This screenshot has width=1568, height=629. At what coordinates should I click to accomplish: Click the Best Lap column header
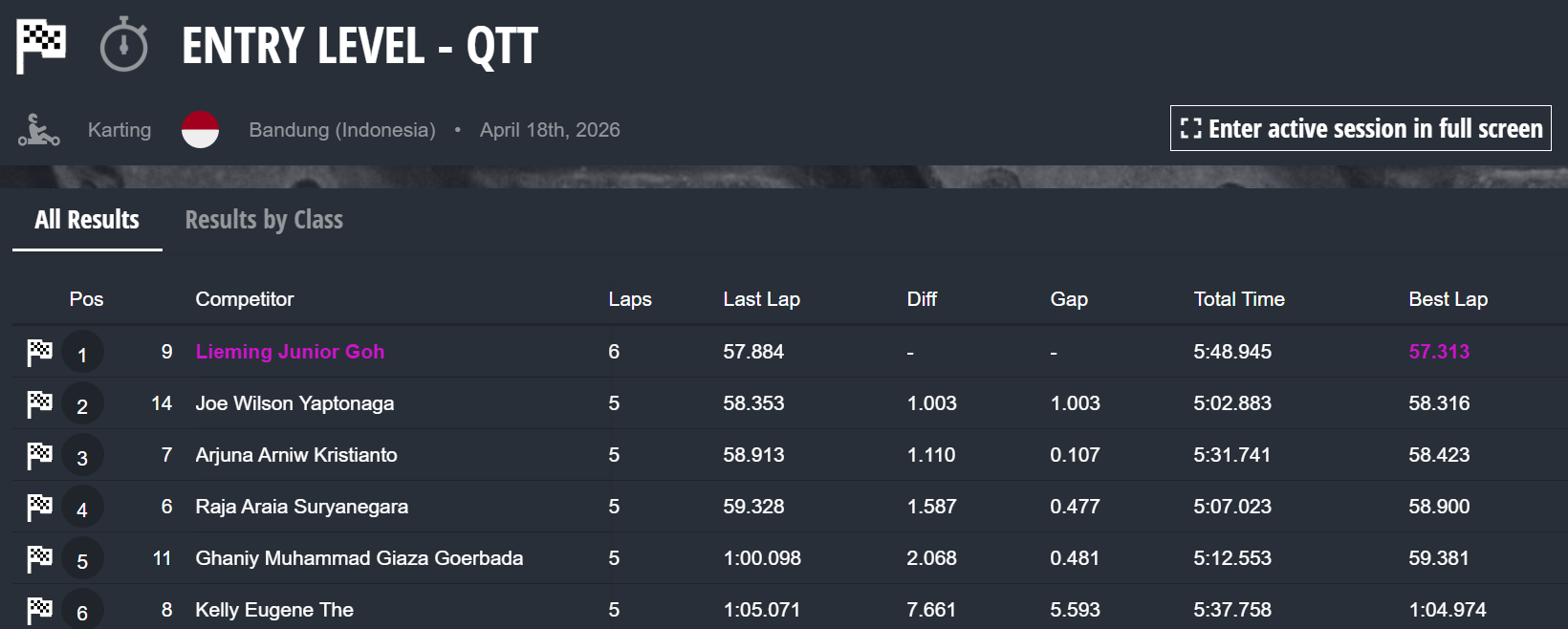pyautogui.click(x=1448, y=299)
